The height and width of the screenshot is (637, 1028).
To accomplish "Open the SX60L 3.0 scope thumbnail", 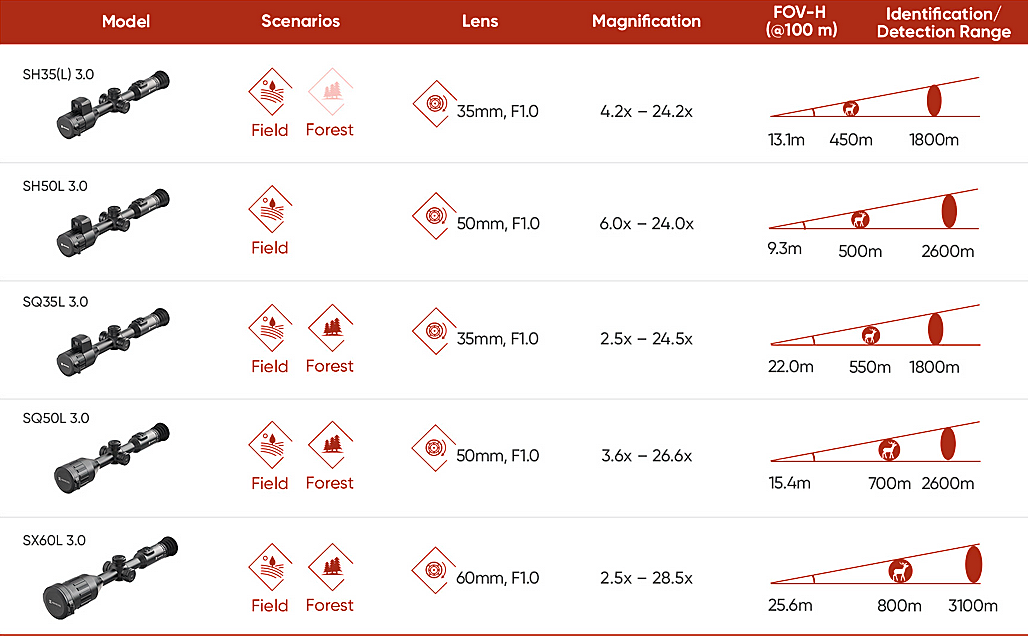I will [110, 574].
